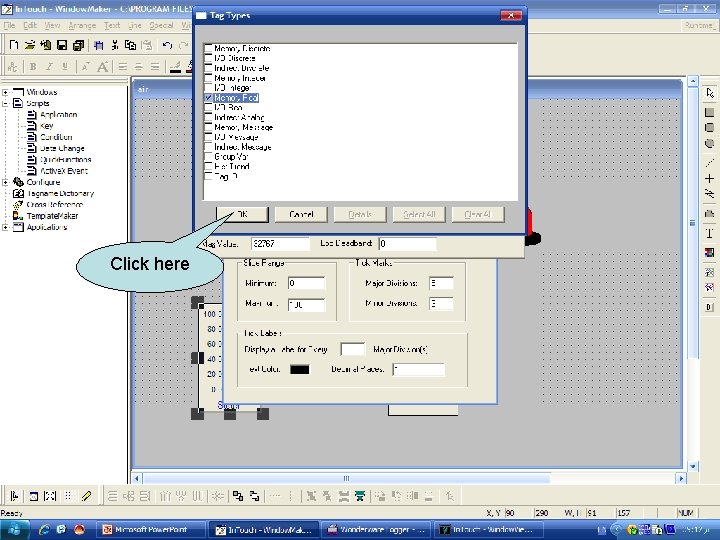Click the Cut scissors icon
This screenshot has height=540, width=720.
(115, 45)
